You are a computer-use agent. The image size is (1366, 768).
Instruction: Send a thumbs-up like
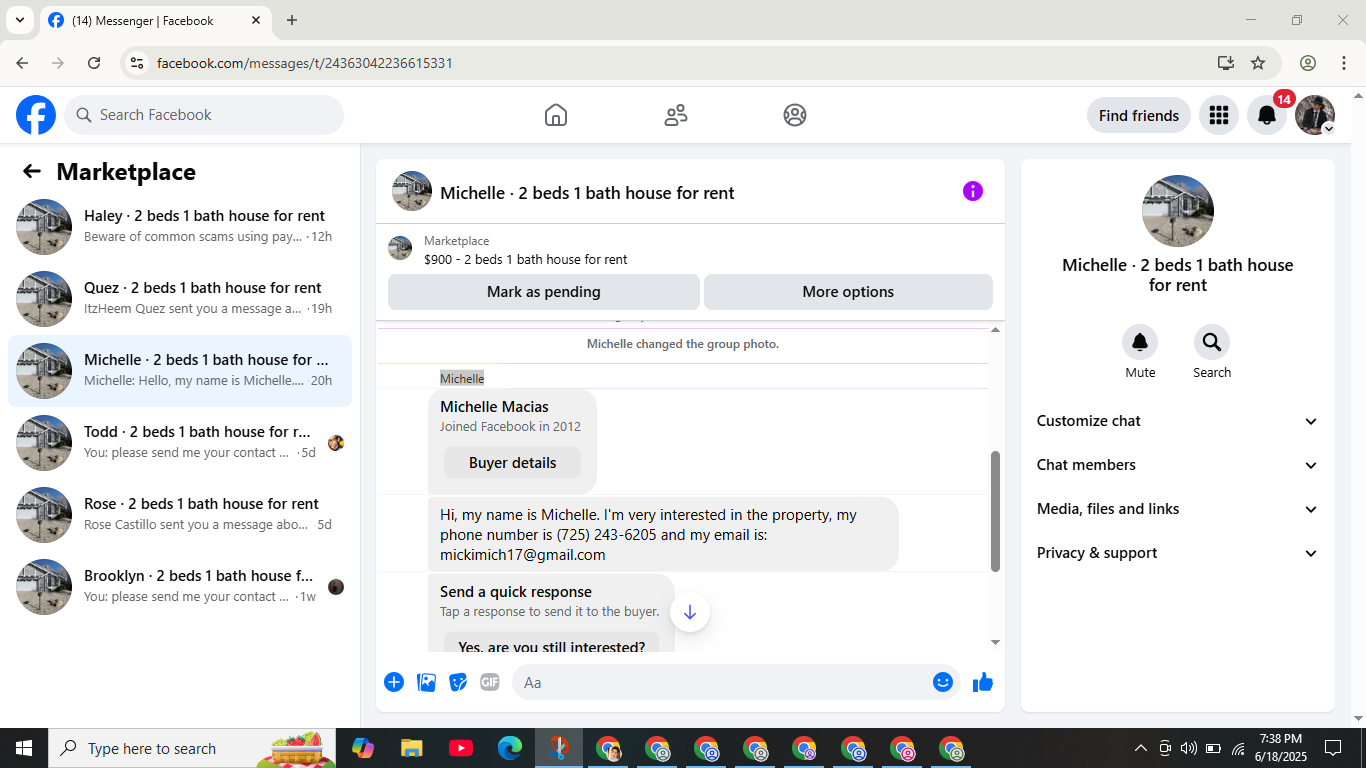pos(983,682)
